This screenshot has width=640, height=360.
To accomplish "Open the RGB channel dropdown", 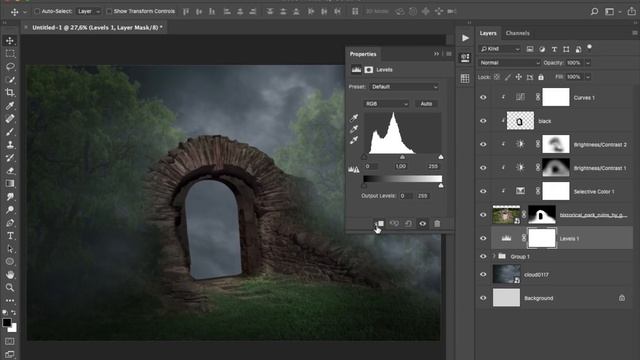I will point(386,104).
